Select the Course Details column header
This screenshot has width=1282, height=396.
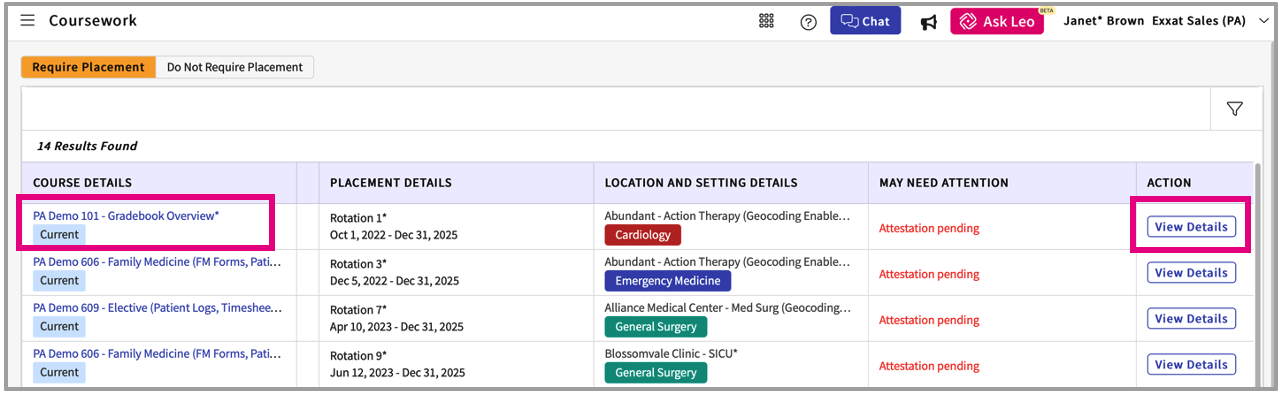click(82, 183)
